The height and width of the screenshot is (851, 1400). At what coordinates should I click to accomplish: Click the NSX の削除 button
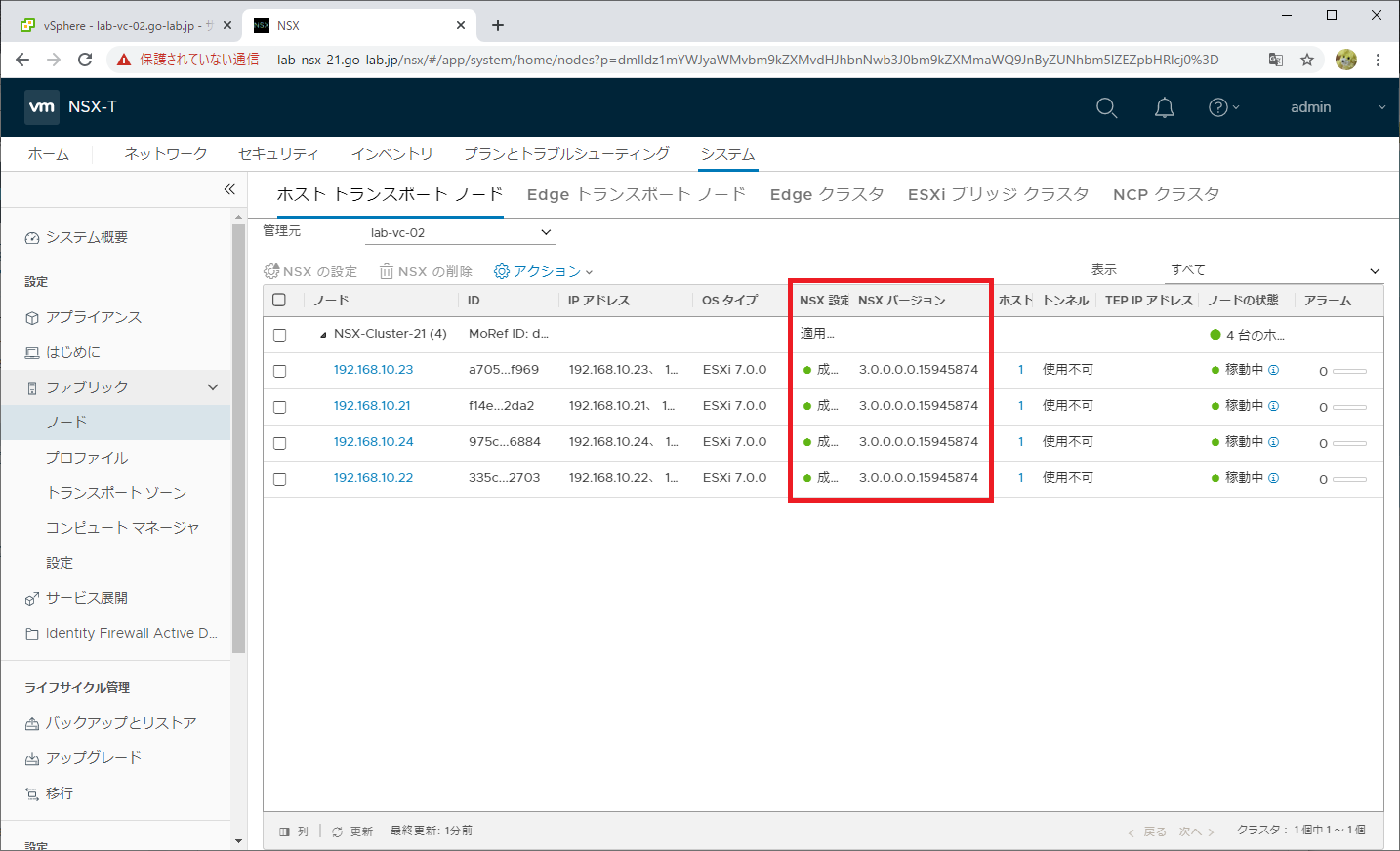426,271
